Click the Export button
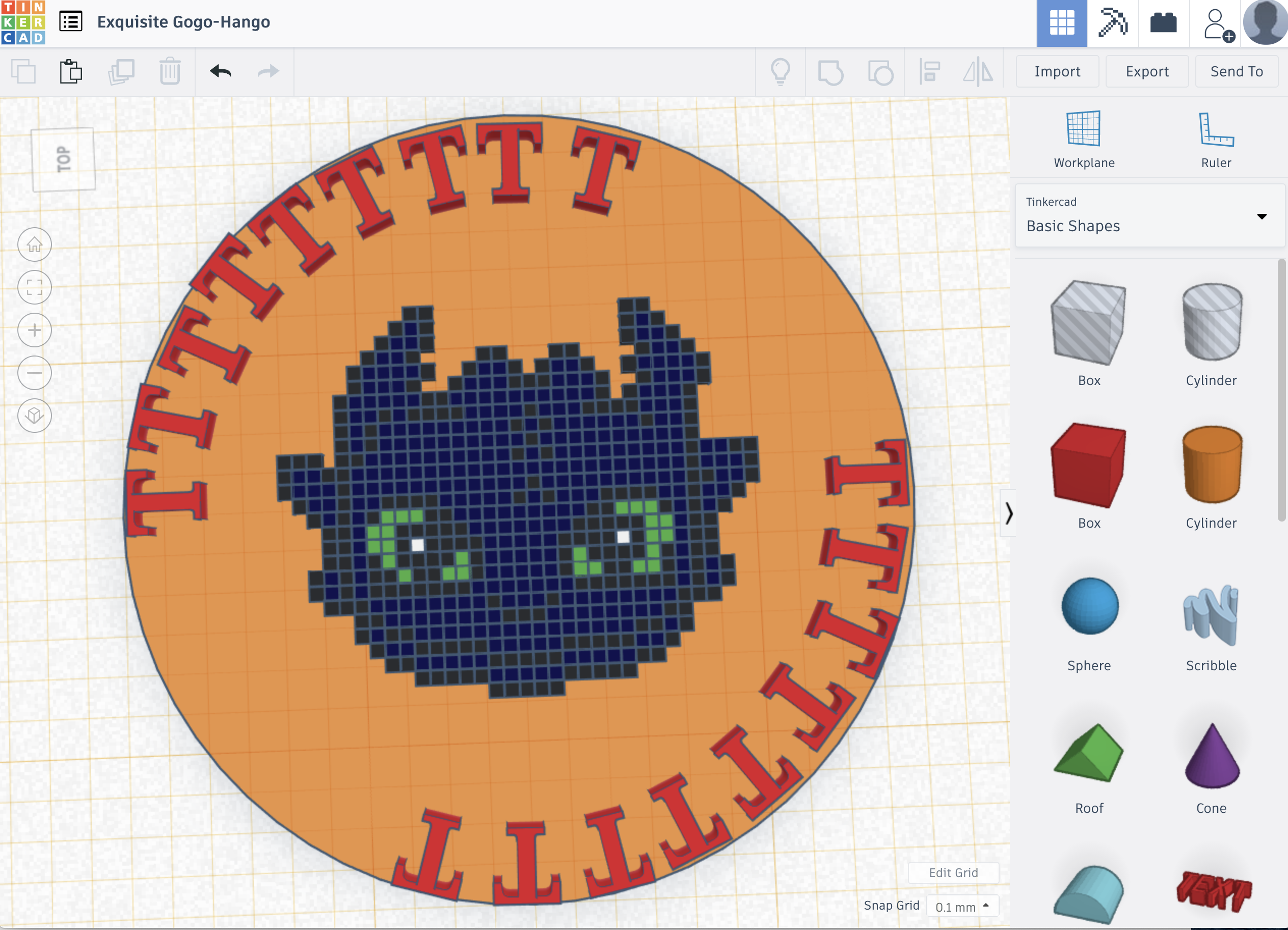The height and width of the screenshot is (930, 1288). 1146,71
